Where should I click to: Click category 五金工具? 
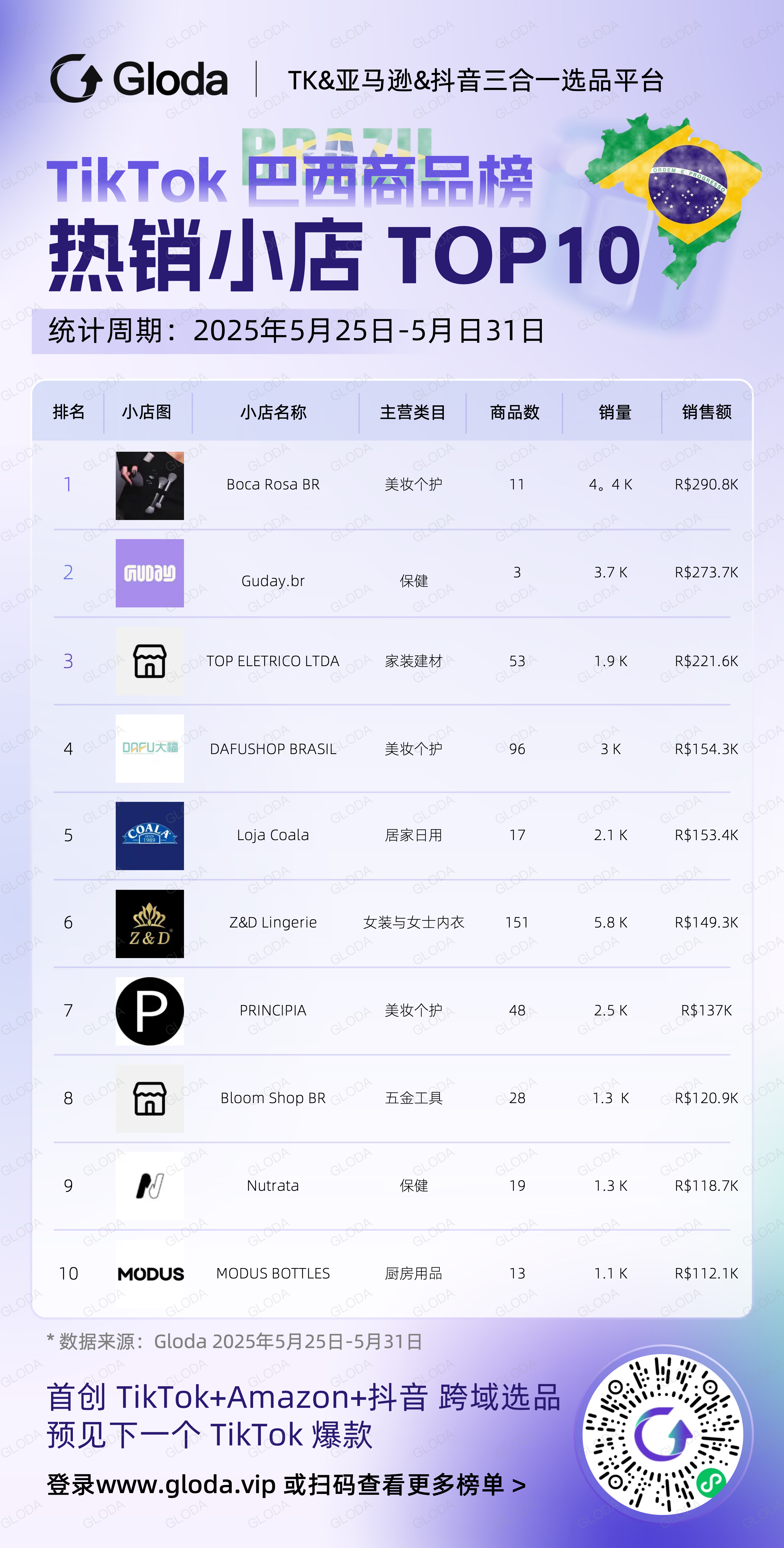pos(413,1098)
